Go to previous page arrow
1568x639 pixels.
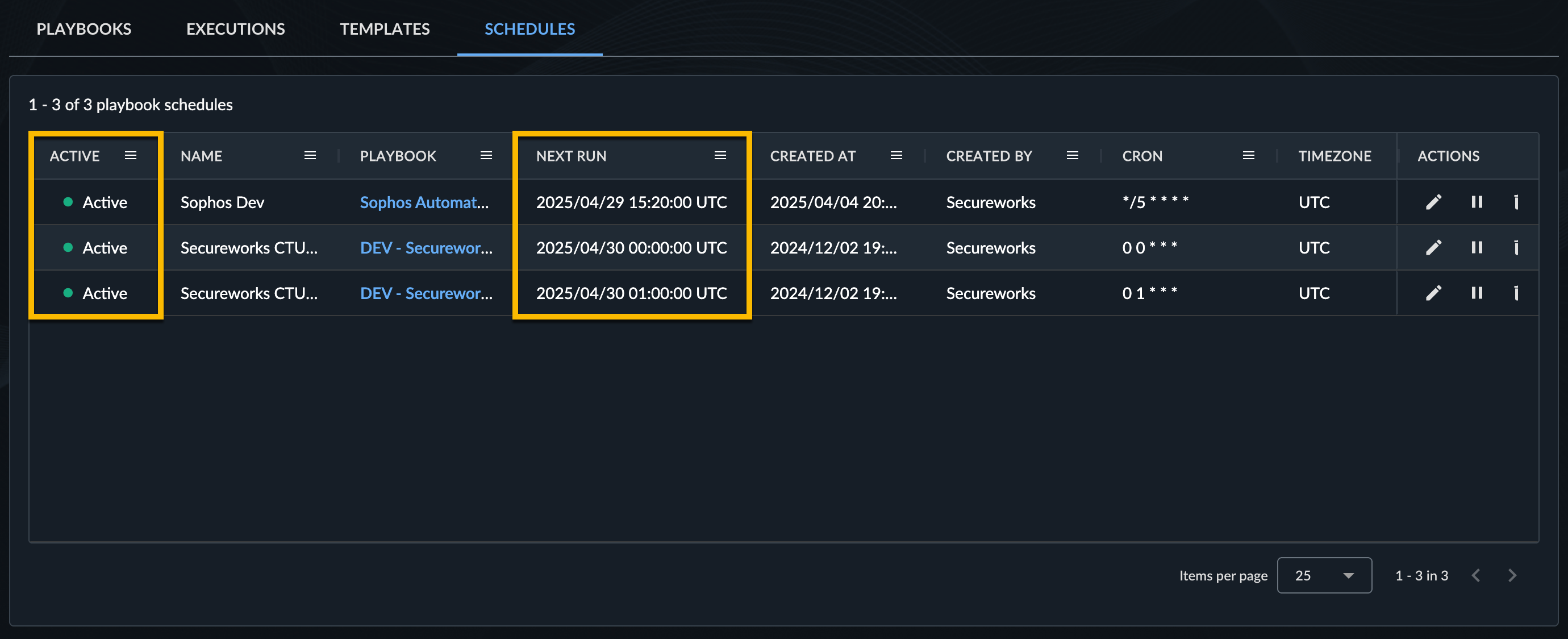(x=1475, y=575)
